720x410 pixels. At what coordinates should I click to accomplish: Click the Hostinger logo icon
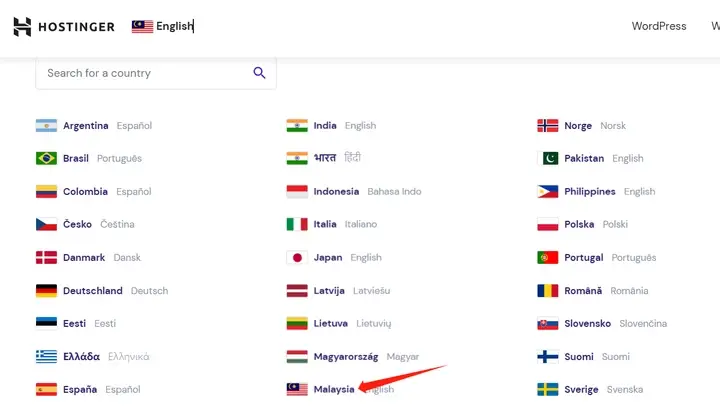click(22, 27)
